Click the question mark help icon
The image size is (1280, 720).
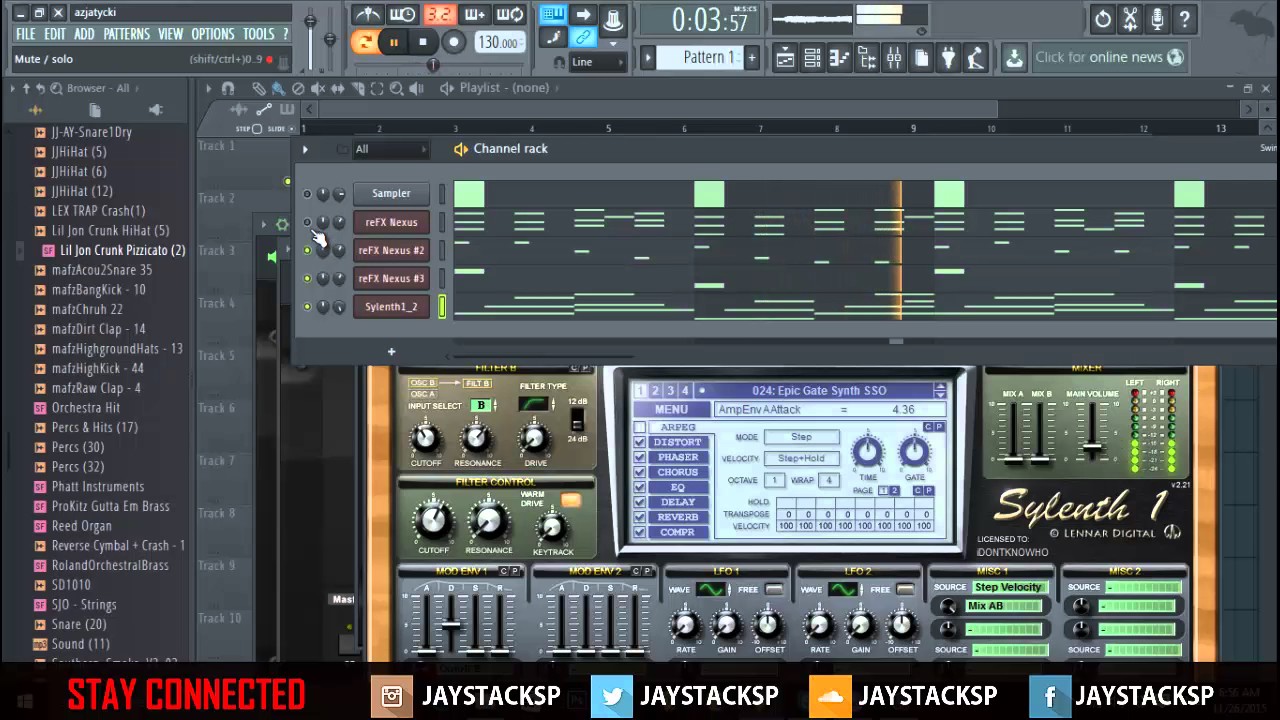[1184, 19]
